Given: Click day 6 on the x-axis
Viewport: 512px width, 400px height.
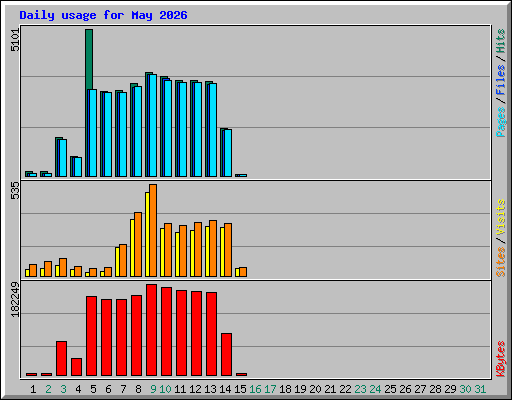Looking at the screenshot, I should coord(108,389).
